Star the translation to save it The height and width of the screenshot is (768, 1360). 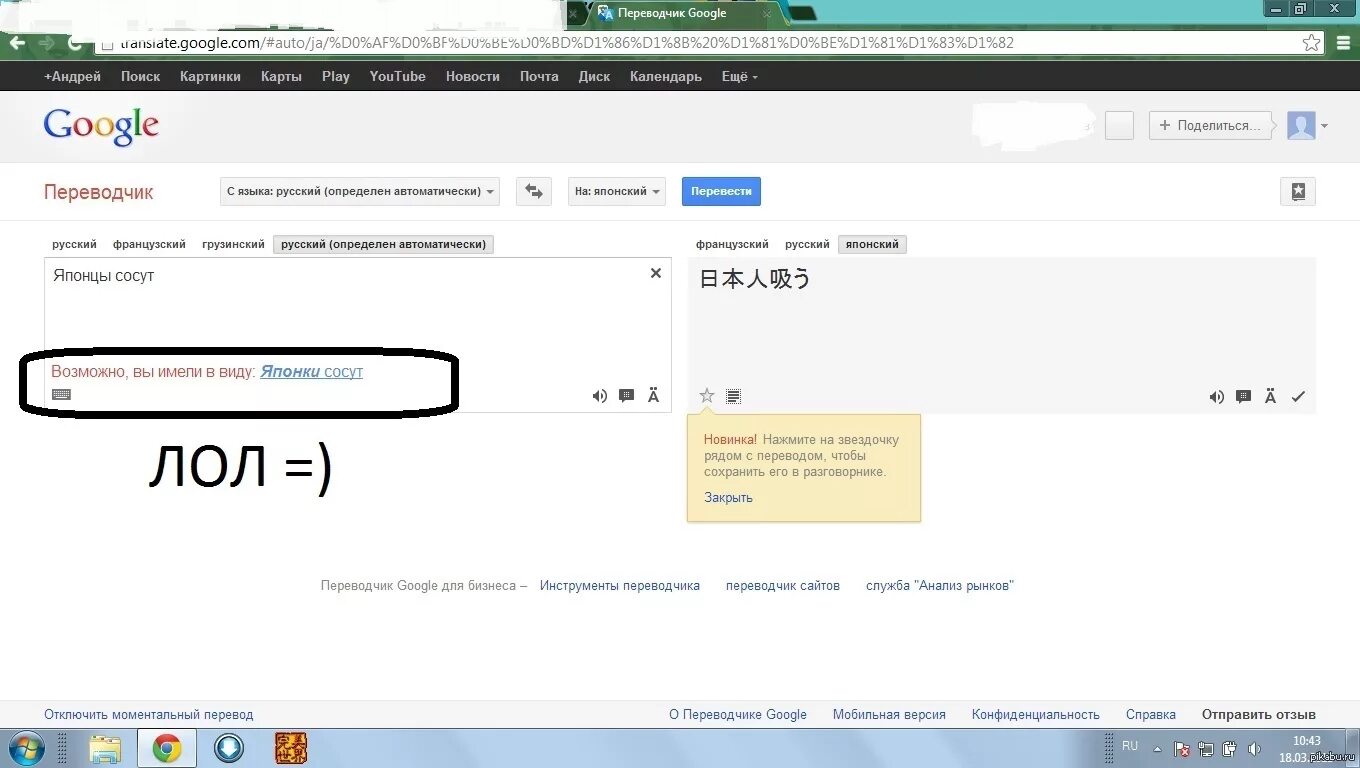[707, 396]
